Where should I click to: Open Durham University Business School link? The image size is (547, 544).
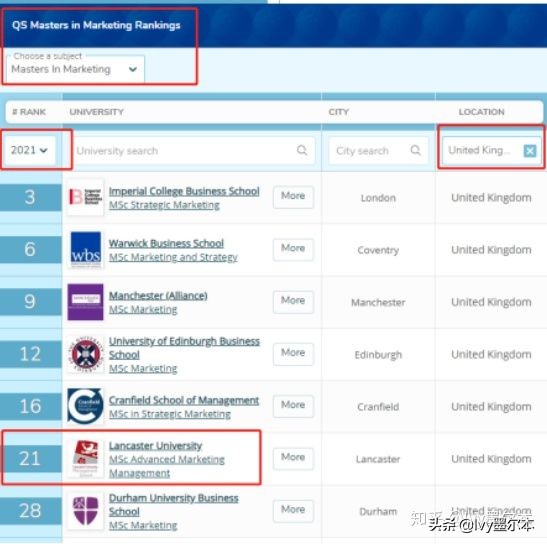173,505
